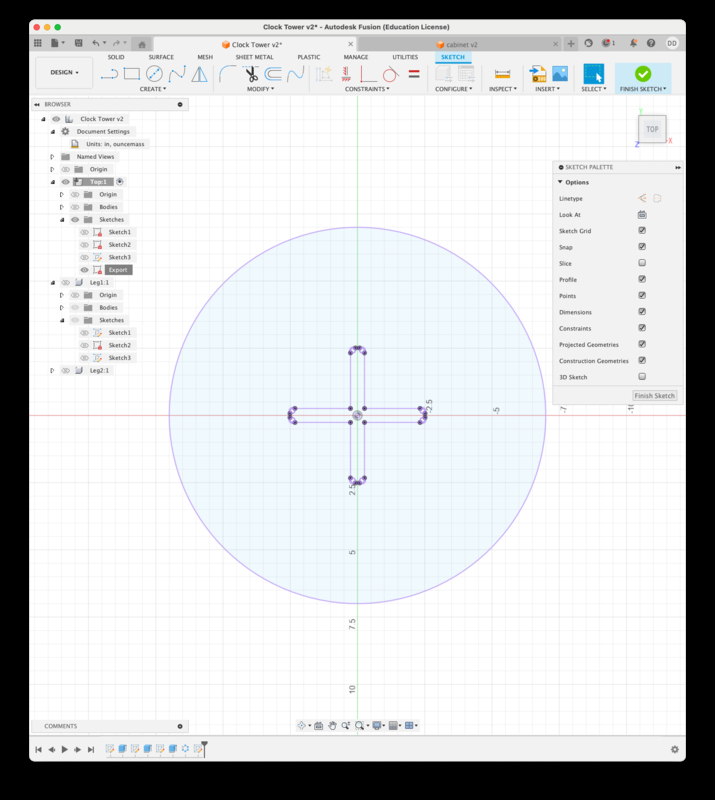Click the timeline end marker

tap(204, 748)
